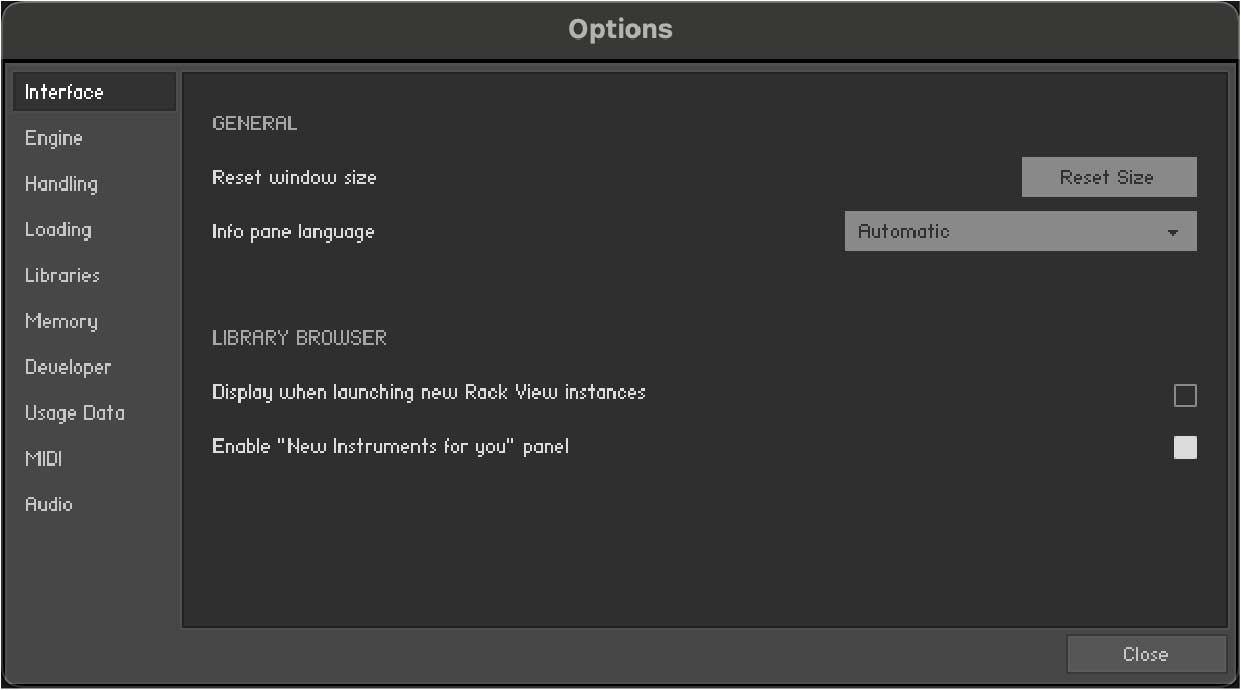Select the Interface tab
1241x690 pixels.
pyautogui.click(x=64, y=92)
